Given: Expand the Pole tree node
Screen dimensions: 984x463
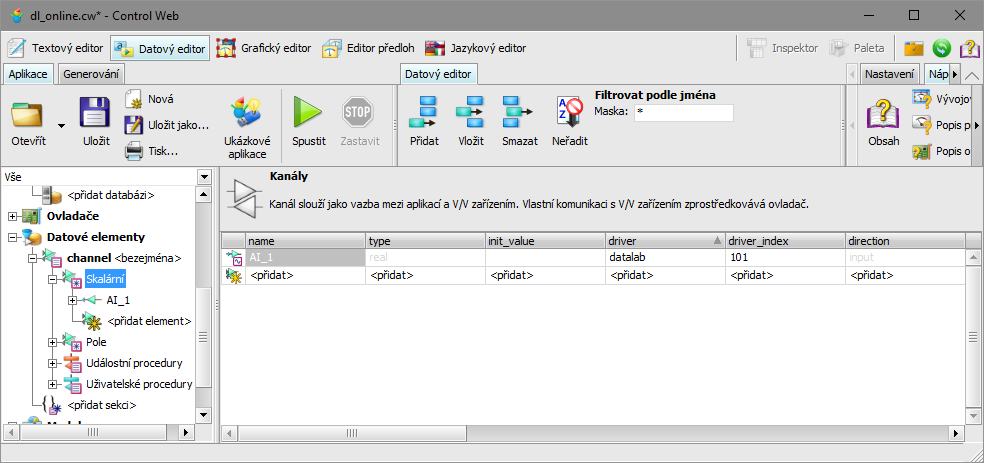Looking at the screenshot, I should coord(53,342).
